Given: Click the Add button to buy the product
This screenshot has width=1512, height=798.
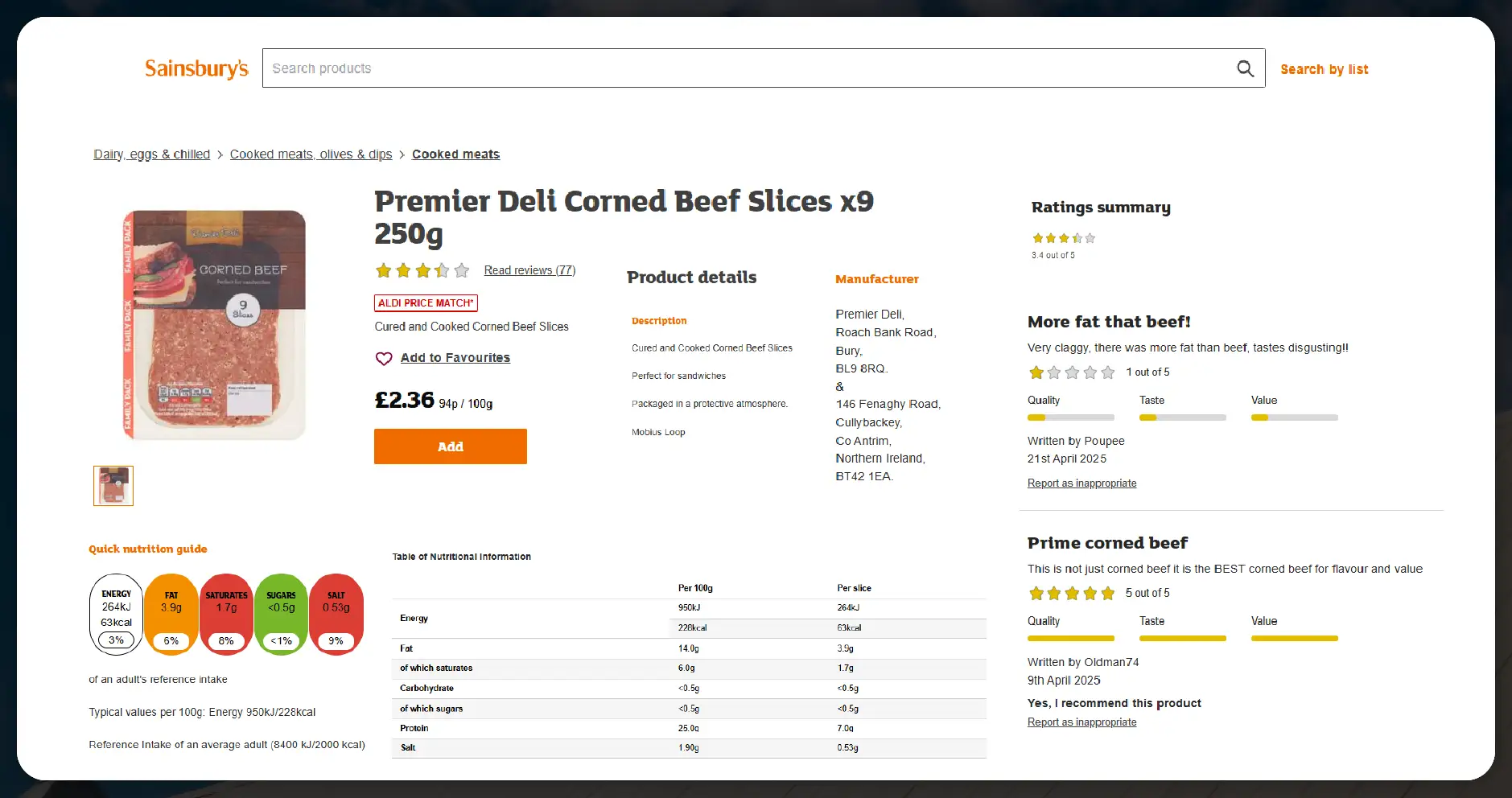Looking at the screenshot, I should [x=450, y=446].
